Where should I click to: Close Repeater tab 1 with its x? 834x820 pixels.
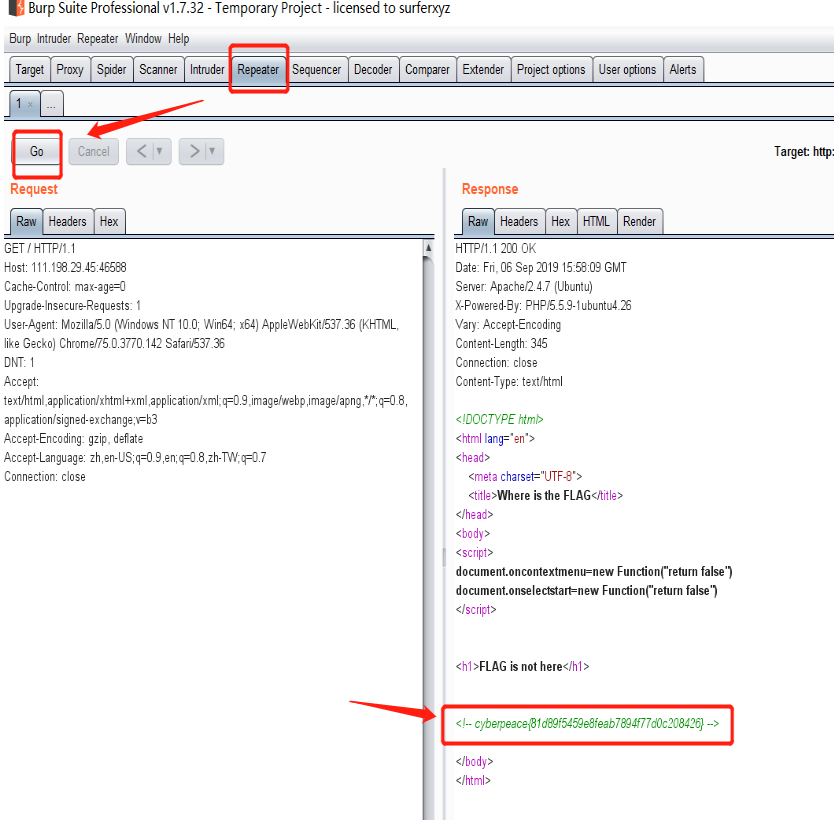30,105
